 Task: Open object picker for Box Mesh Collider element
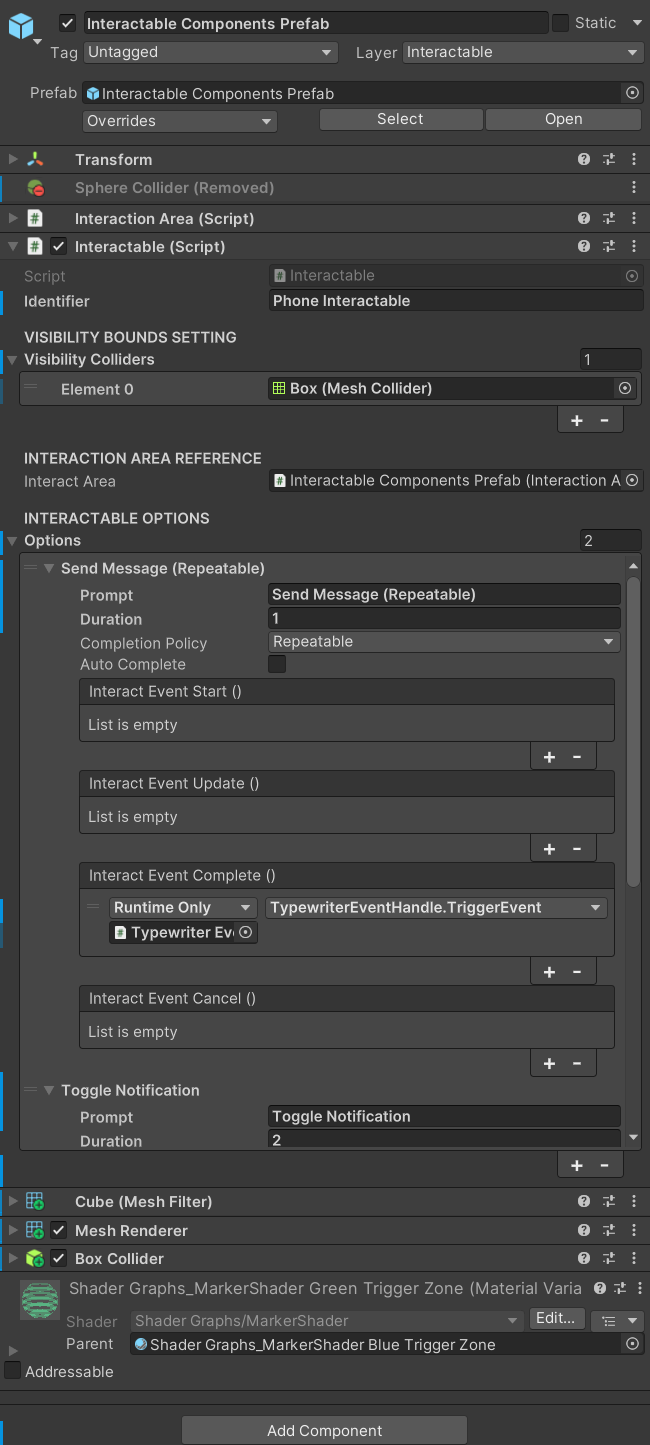point(625,388)
